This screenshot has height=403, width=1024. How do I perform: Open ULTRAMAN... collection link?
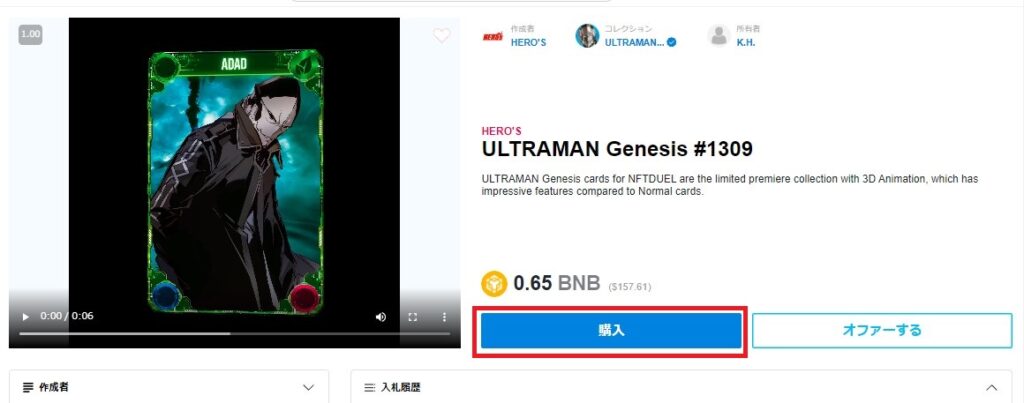[634, 42]
